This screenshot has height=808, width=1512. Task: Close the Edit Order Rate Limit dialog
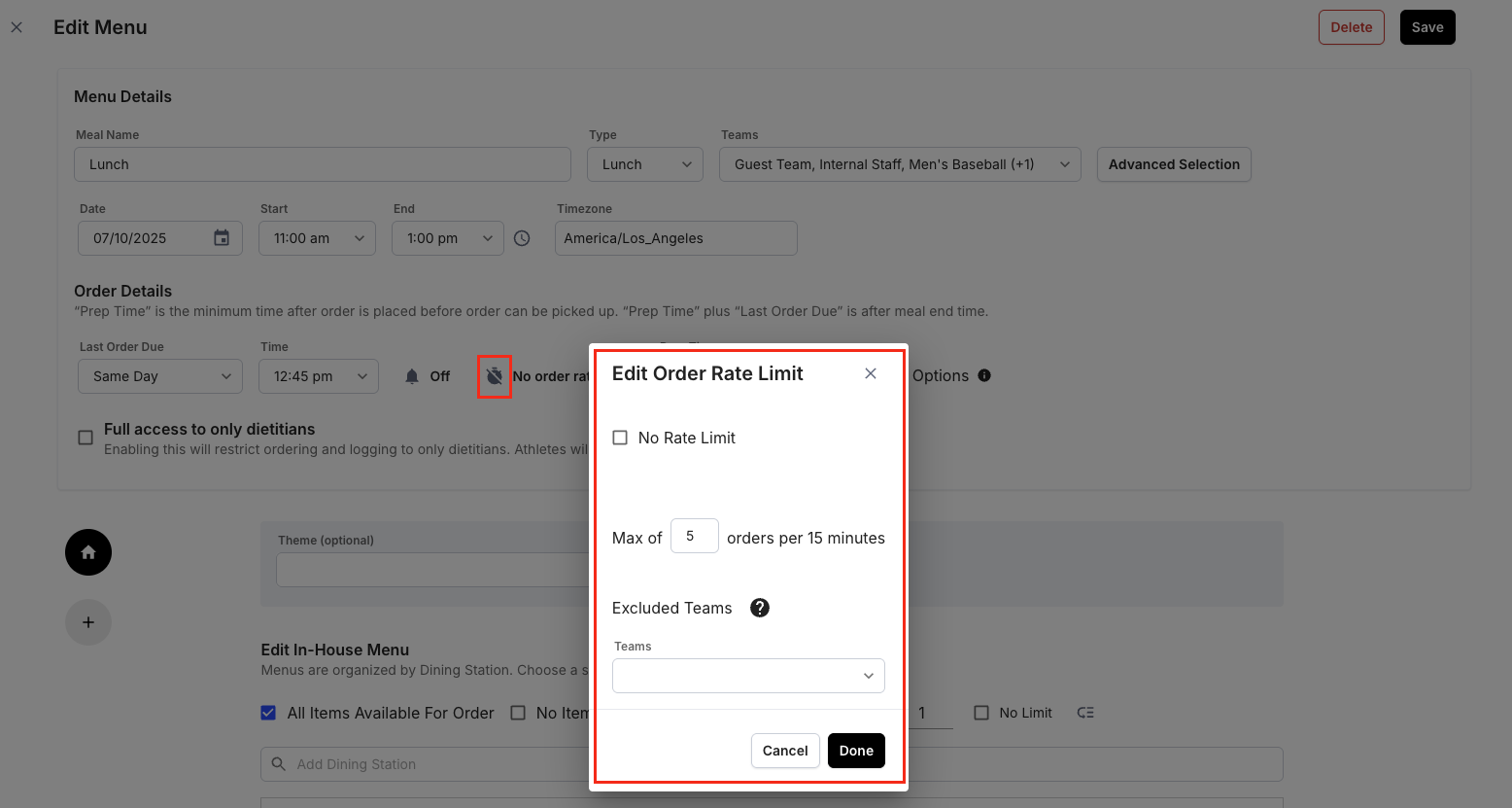point(871,373)
